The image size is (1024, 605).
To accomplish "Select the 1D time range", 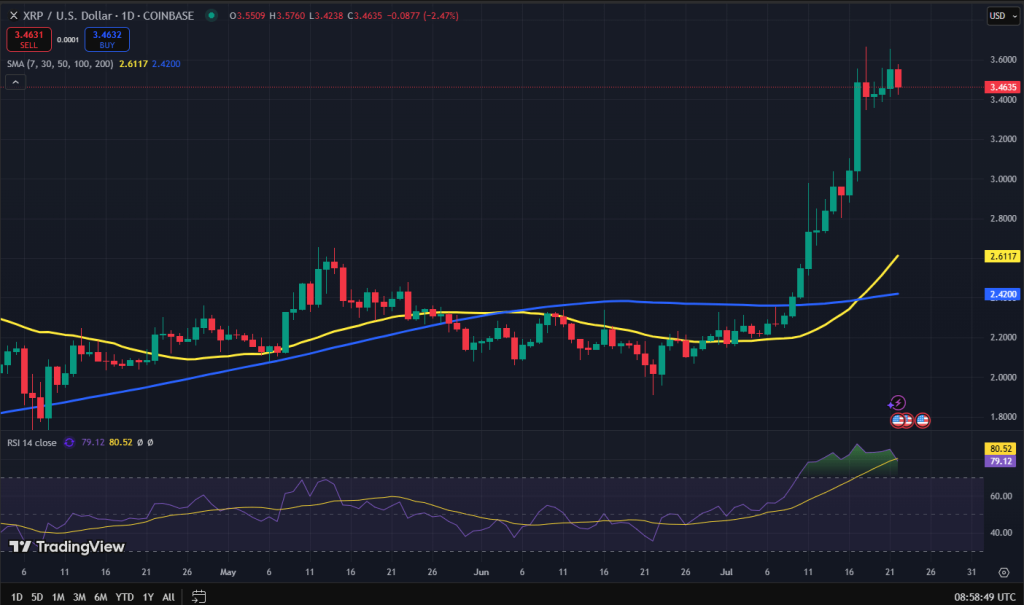I will [16, 597].
